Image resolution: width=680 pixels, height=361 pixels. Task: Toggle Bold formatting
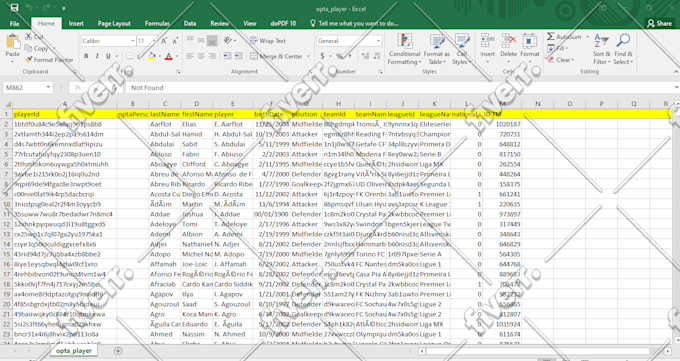tap(86, 56)
